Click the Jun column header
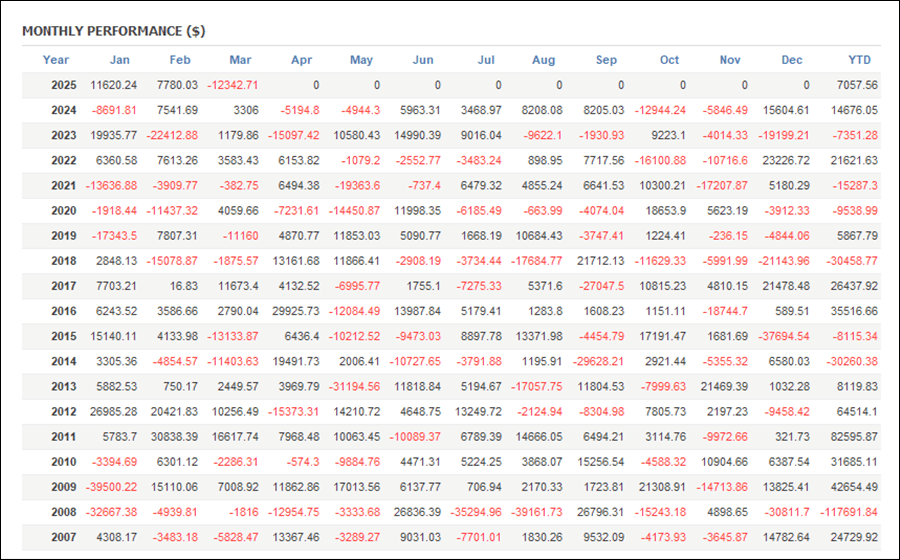This screenshot has width=900, height=560. click(x=423, y=60)
